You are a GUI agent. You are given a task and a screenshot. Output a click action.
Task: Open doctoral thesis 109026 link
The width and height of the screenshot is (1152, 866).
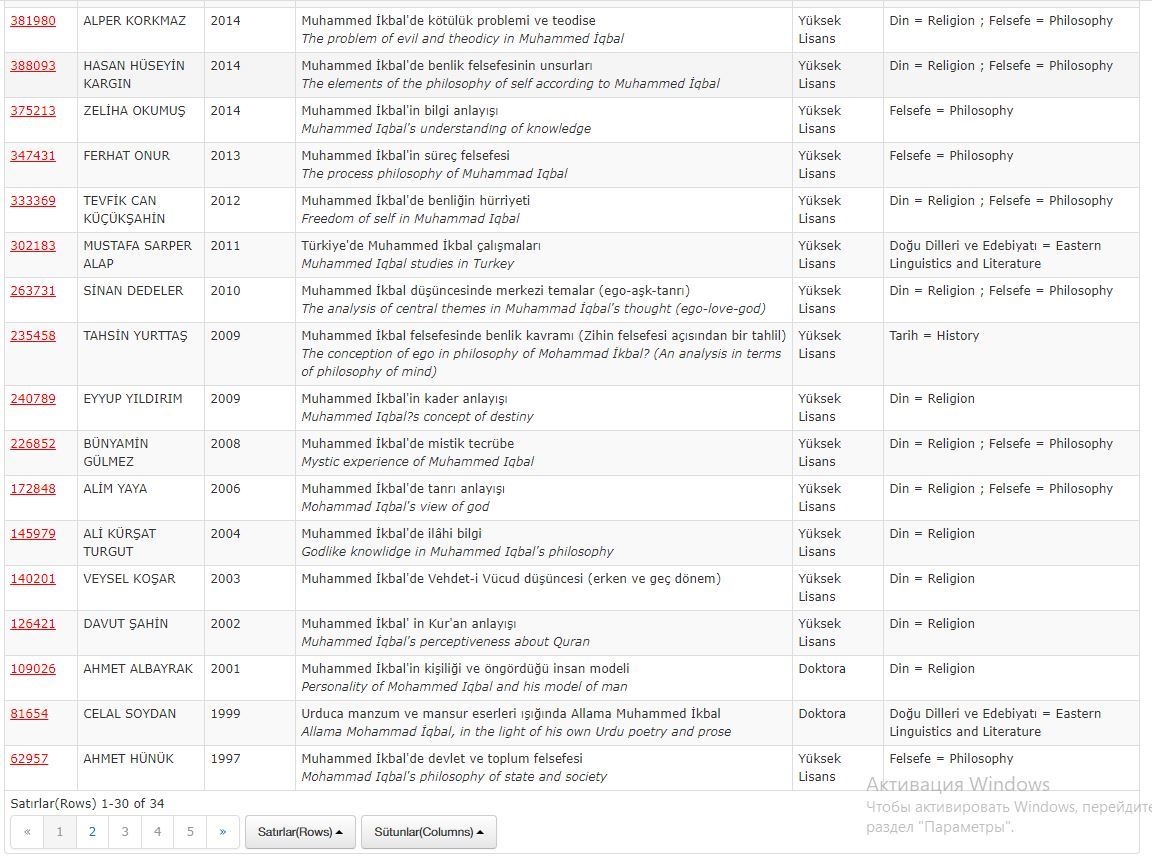click(x=33, y=669)
